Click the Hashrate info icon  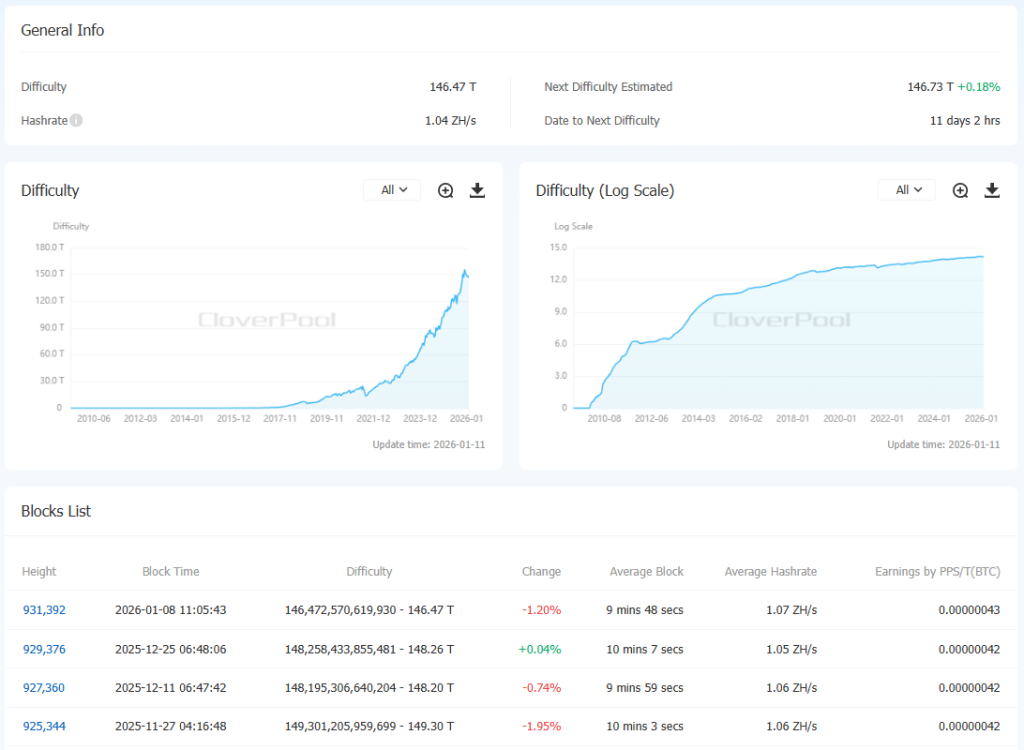(77, 121)
